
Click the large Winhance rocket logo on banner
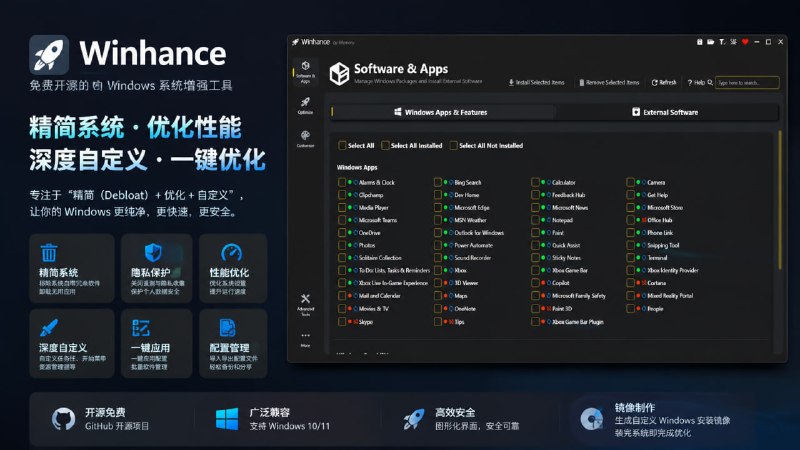(49, 55)
